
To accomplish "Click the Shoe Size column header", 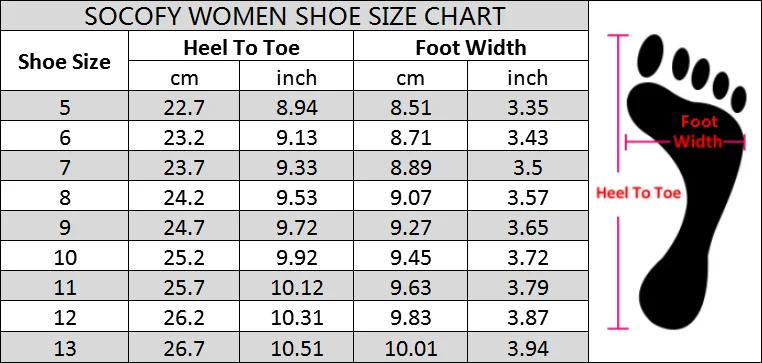I will click(x=64, y=61).
